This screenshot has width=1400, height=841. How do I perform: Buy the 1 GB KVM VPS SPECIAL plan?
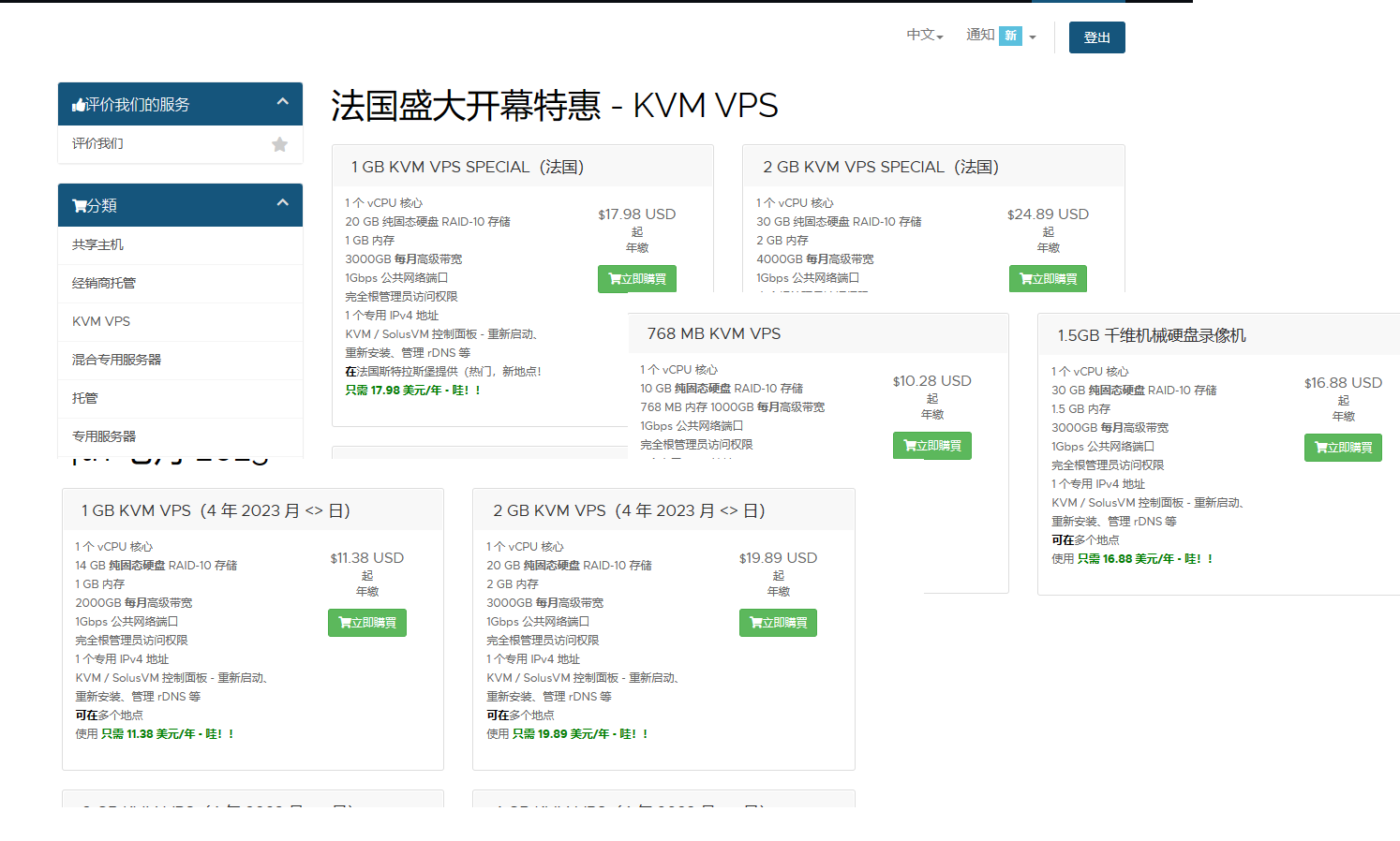tap(636, 279)
